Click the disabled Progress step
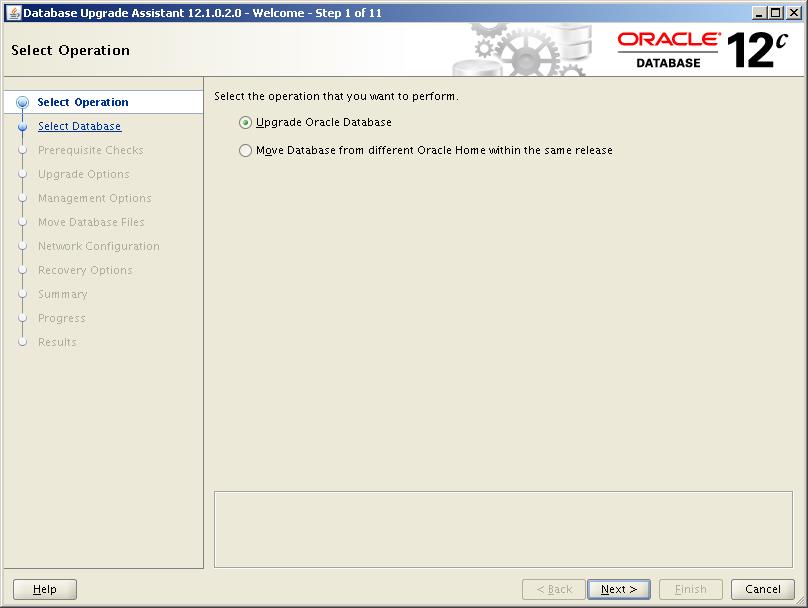Image resolution: width=808 pixels, height=608 pixels. (62, 318)
